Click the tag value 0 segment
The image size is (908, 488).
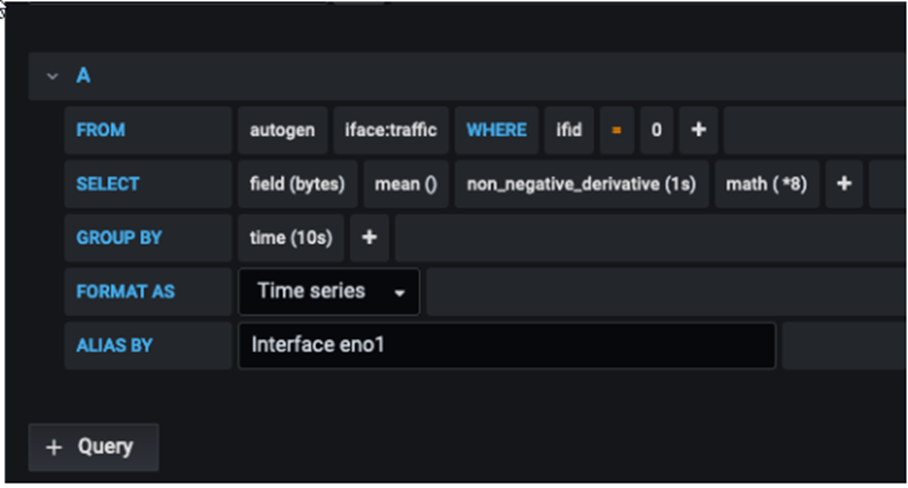pos(656,130)
